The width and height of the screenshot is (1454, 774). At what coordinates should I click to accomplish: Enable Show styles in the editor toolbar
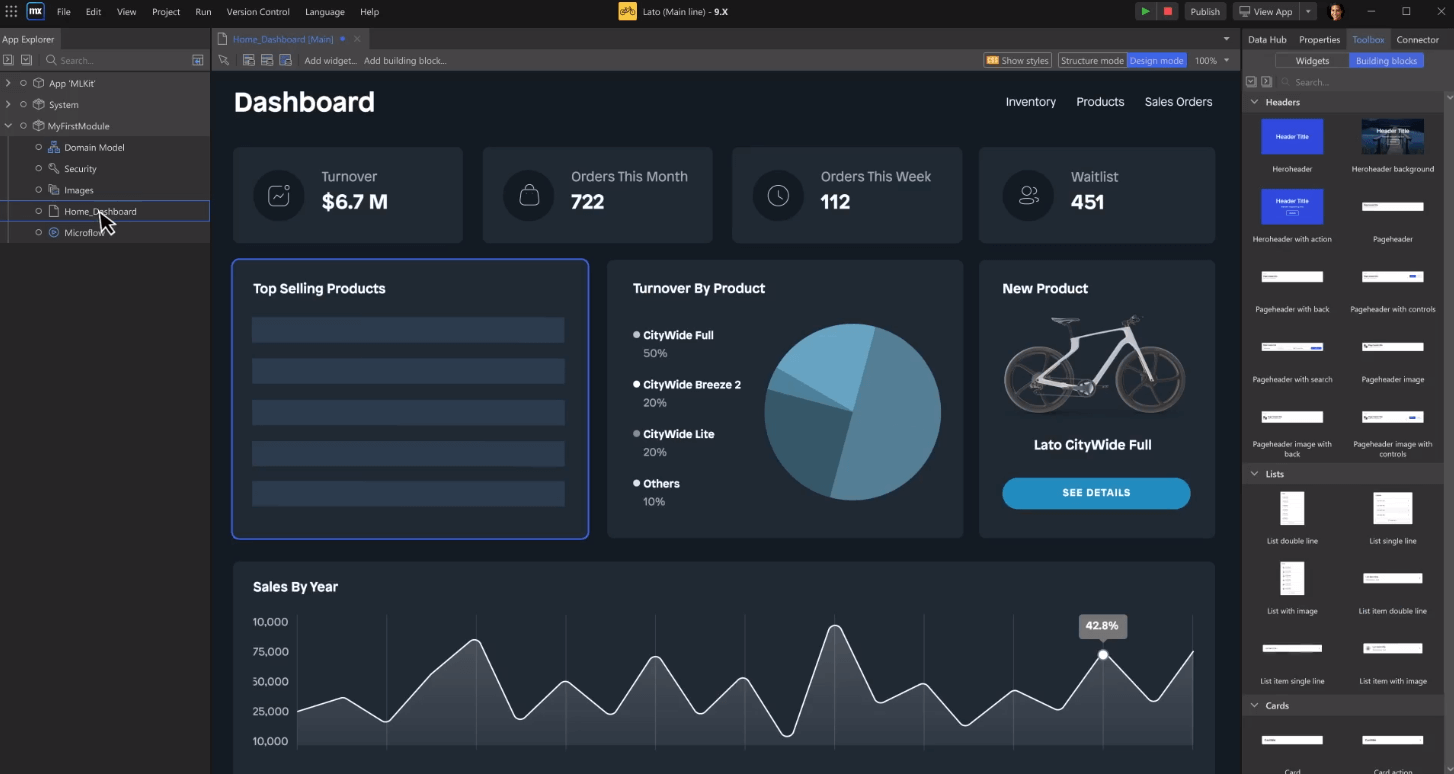click(1017, 60)
